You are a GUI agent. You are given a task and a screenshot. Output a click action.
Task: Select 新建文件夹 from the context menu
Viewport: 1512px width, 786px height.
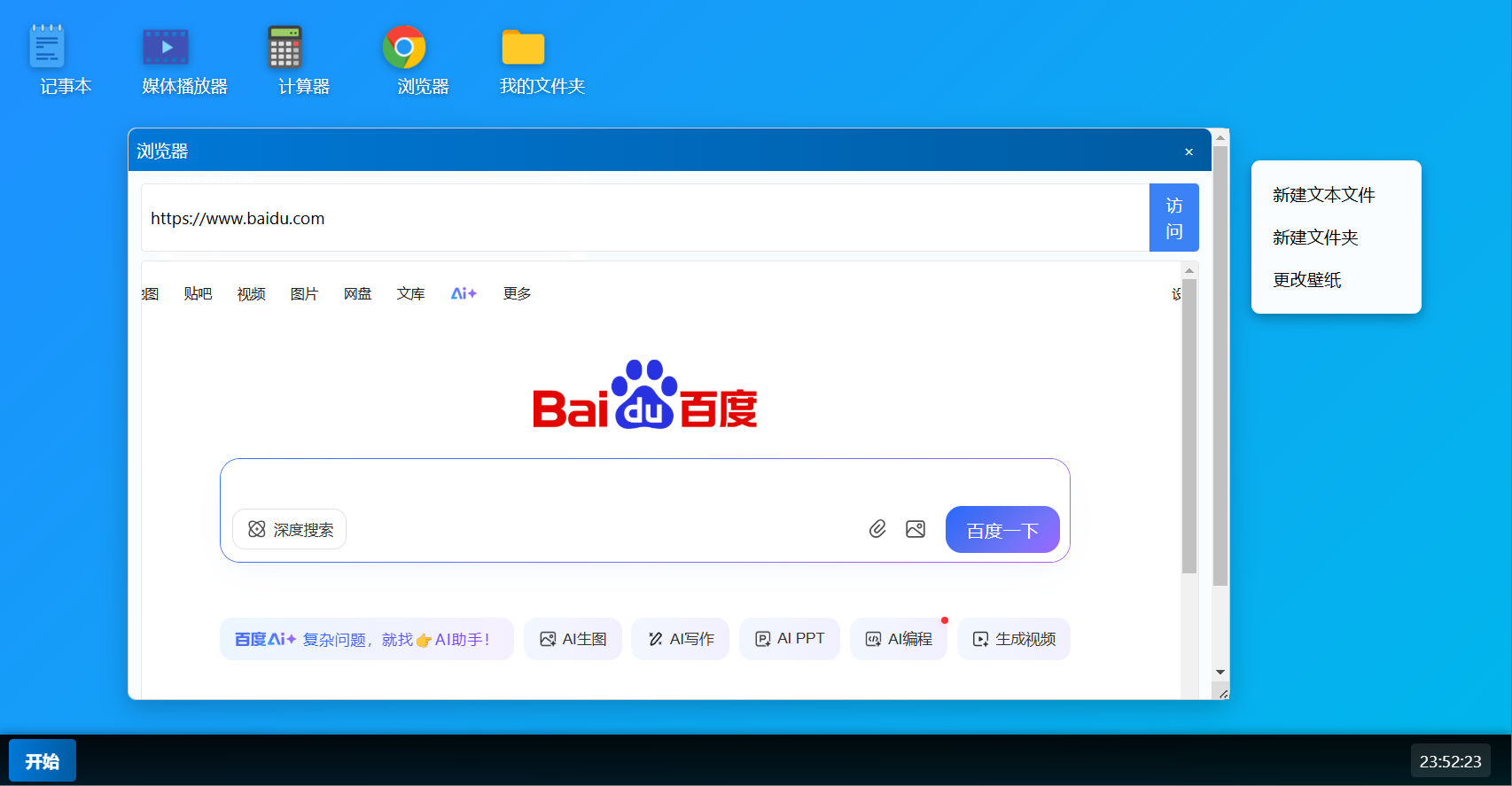pos(1315,237)
